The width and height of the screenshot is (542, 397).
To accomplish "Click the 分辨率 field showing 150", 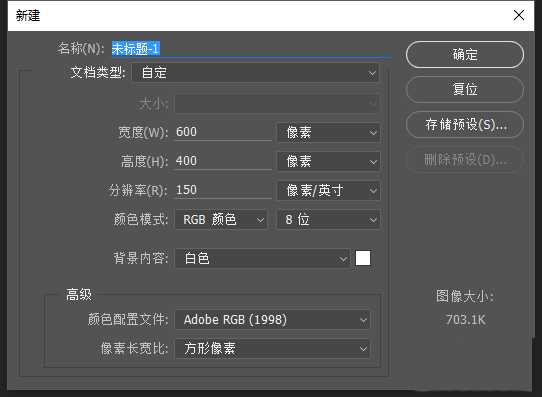I will [x=223, y=190].
